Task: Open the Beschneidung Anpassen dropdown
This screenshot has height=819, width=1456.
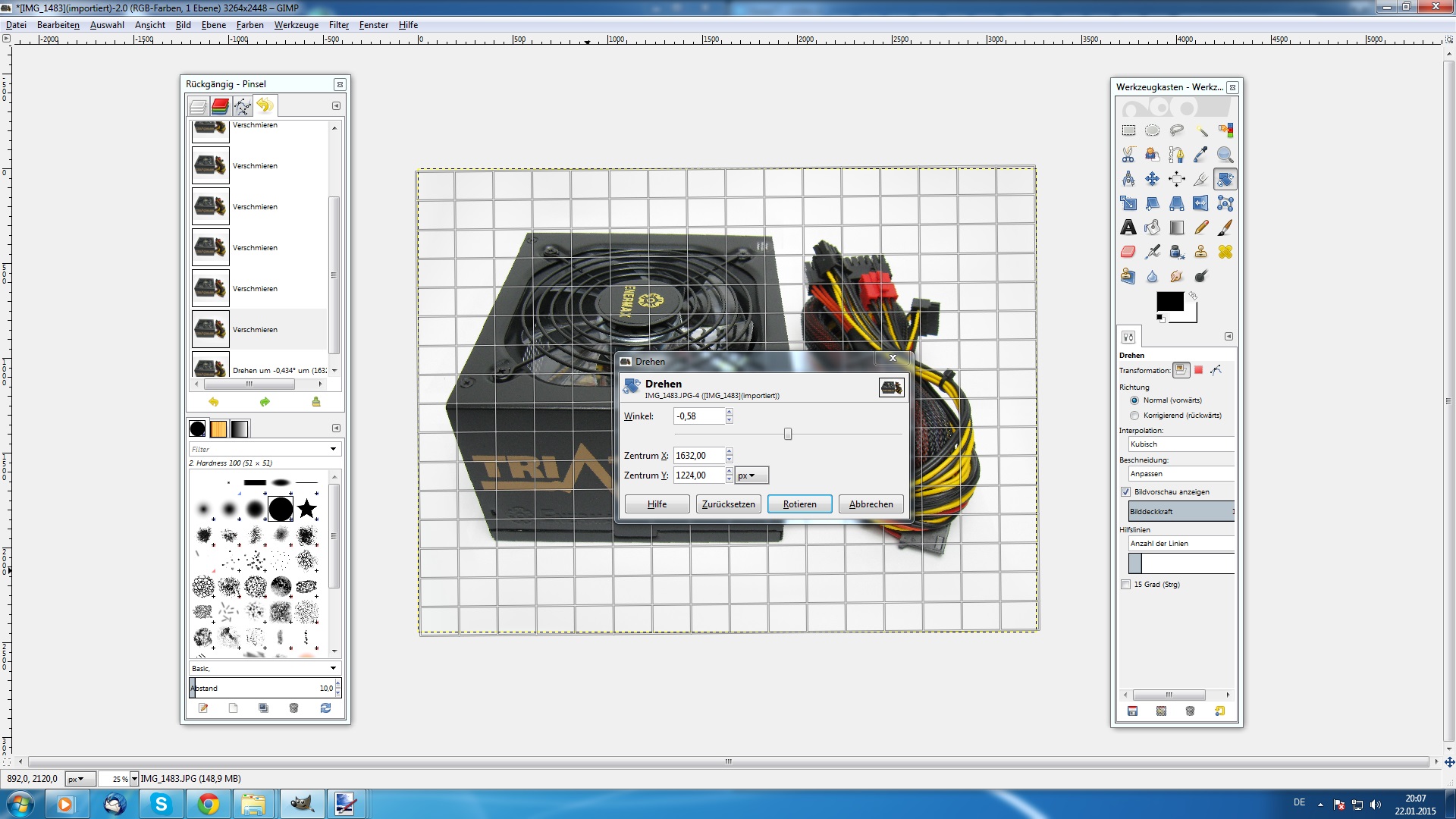Action: point(1181,474)
